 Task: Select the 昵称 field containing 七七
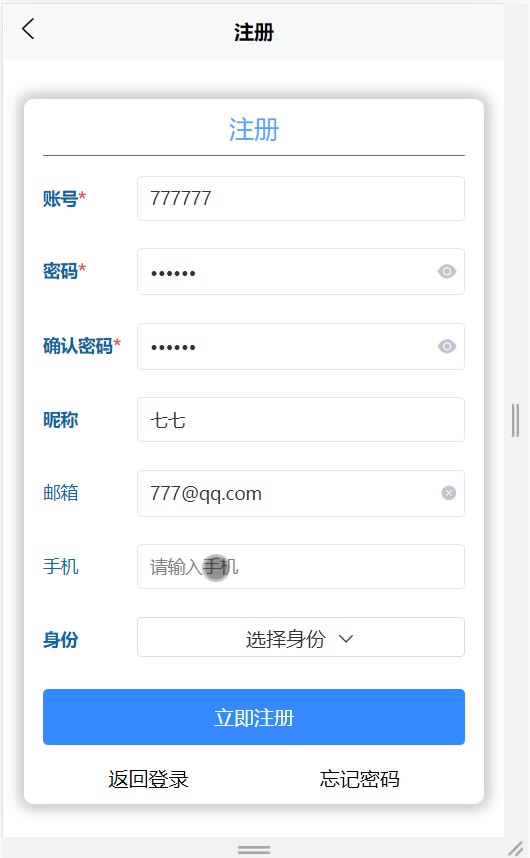click(301, 420)
